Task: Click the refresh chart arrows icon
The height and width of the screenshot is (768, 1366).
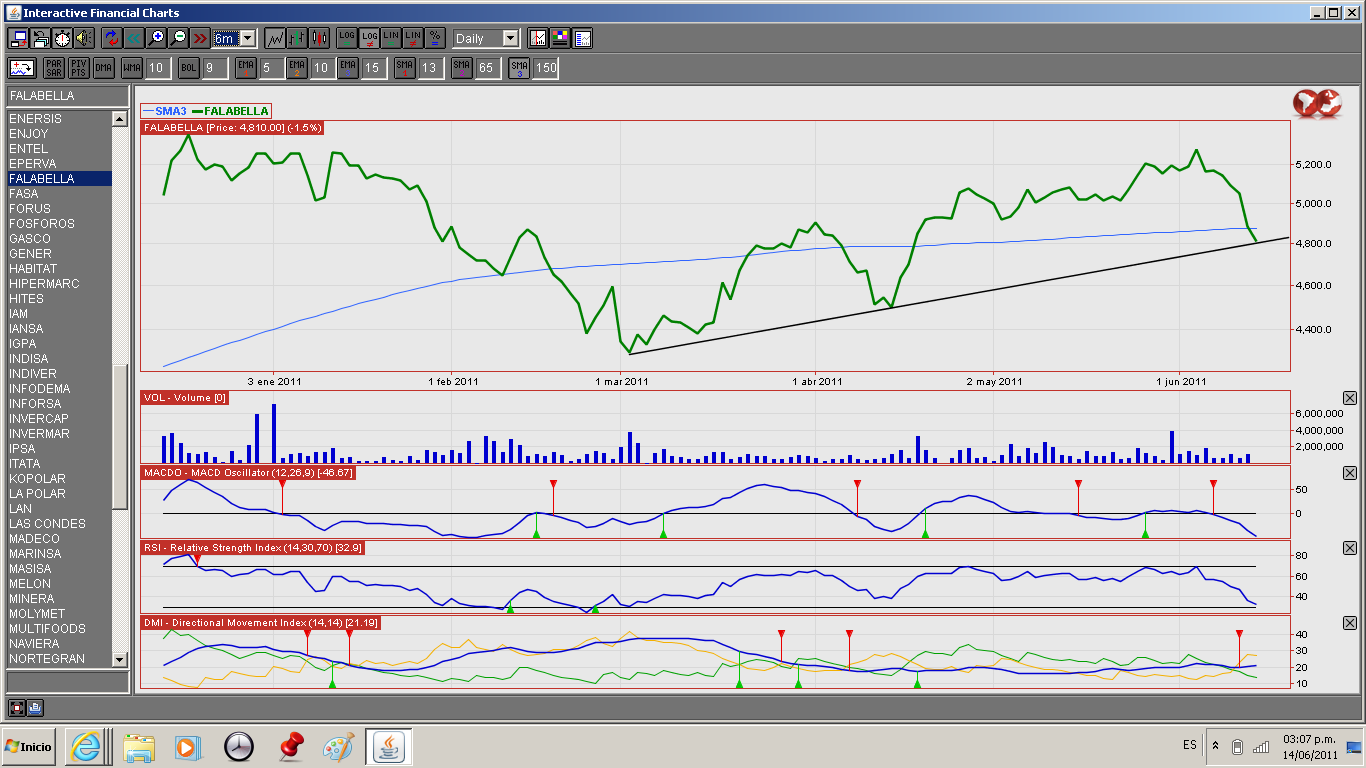Action: click(111, 38)
